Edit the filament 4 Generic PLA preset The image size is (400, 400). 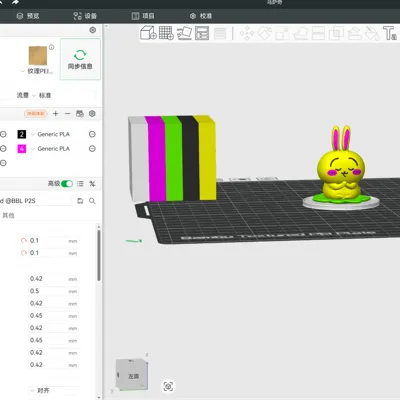click(92, 148)
